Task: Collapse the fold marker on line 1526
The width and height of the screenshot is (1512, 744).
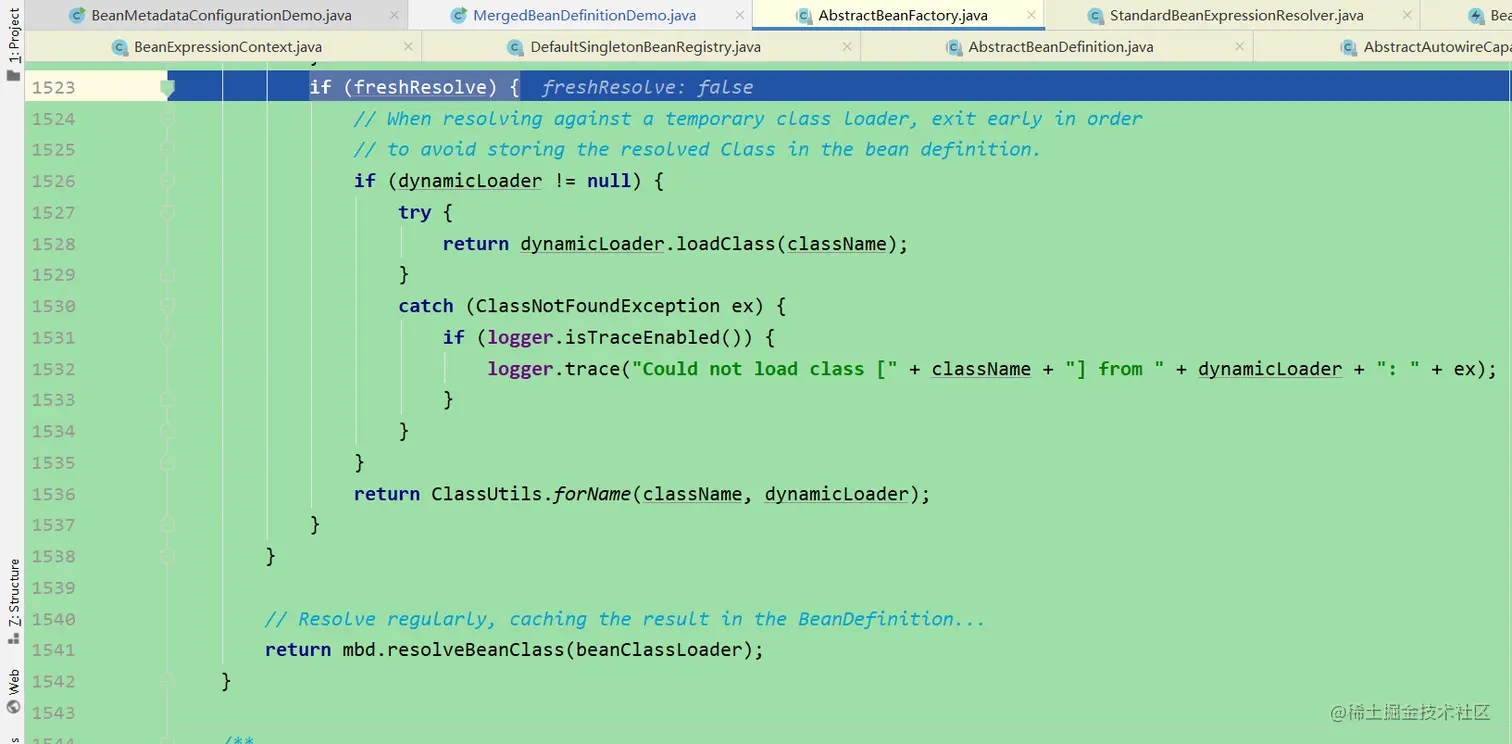Action: [168, 181]
